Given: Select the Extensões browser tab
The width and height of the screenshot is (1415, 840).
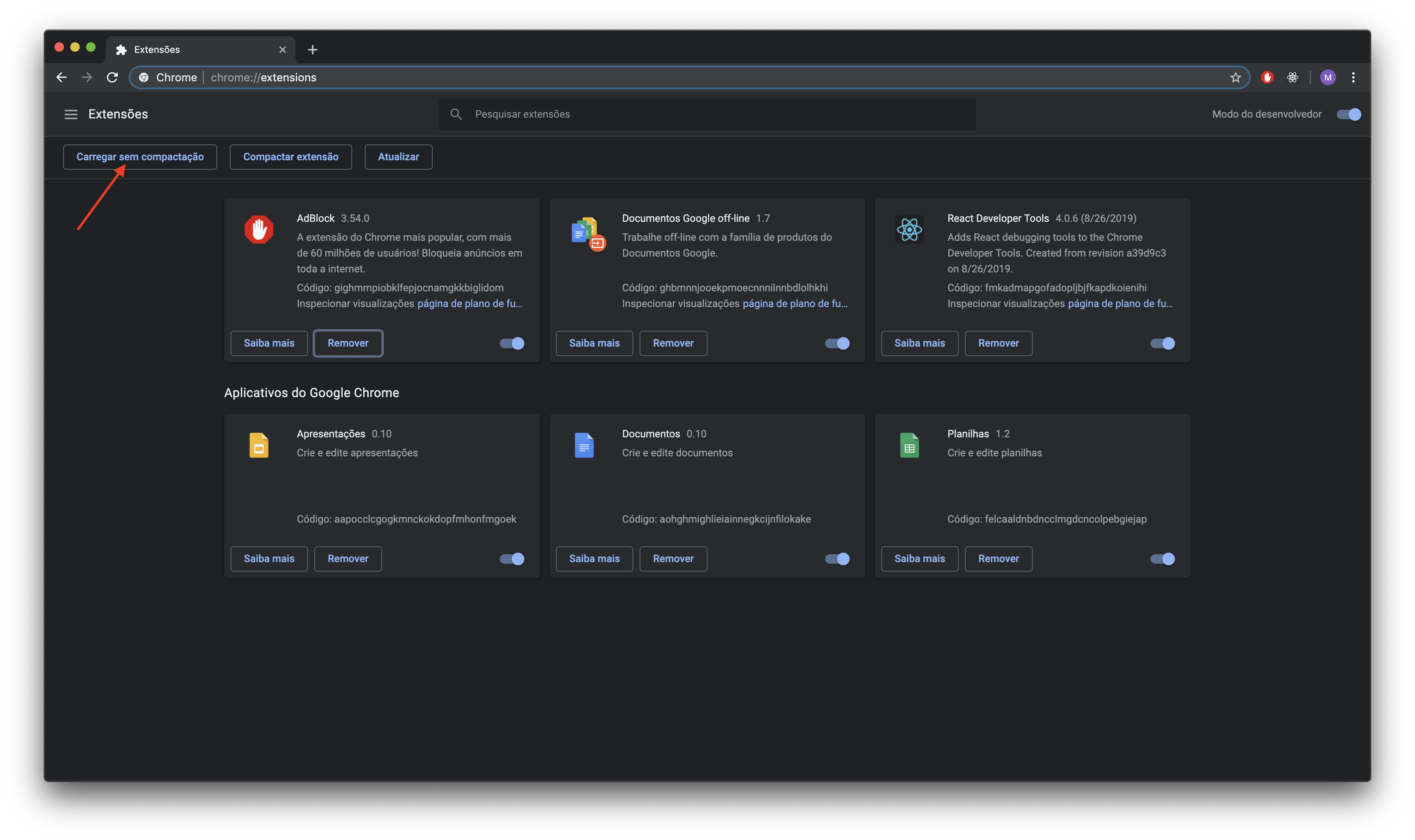Looking at the screenshot, I should coord(192,50).
